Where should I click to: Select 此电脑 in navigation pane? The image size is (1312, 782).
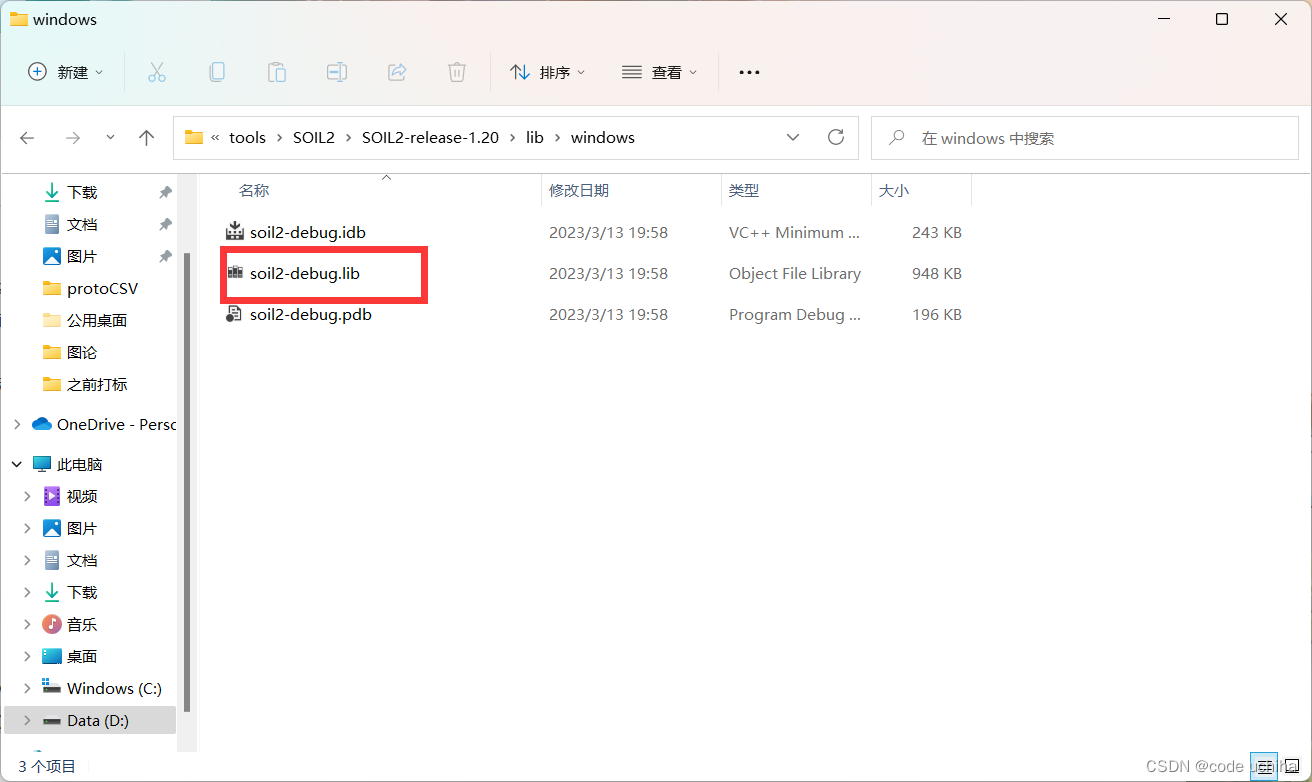pyautogui.click(x=80, y=464)
